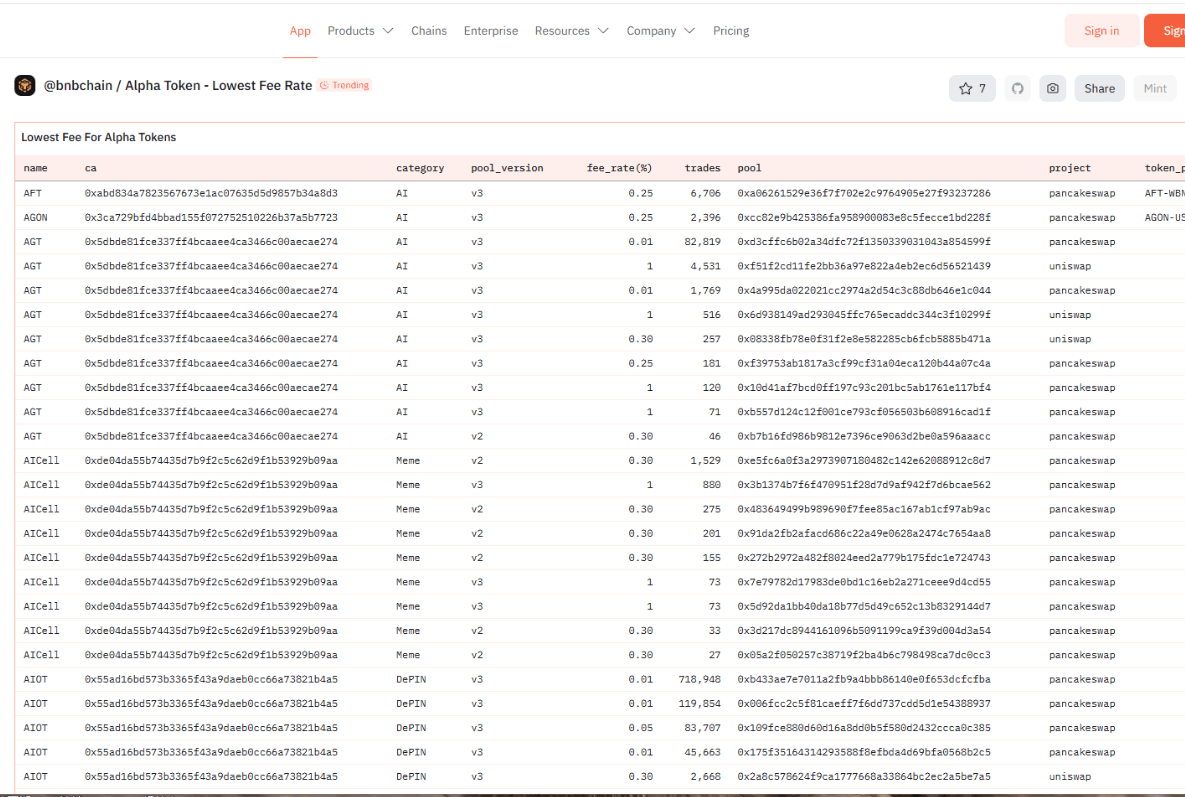Screen dimensions: 1185x797
Task: Click the Sign in button
Action: pos(1101,31)
